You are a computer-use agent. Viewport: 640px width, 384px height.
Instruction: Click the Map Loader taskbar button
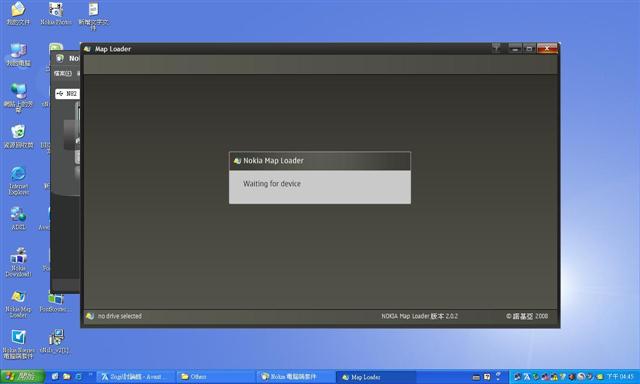coord(376,377)
